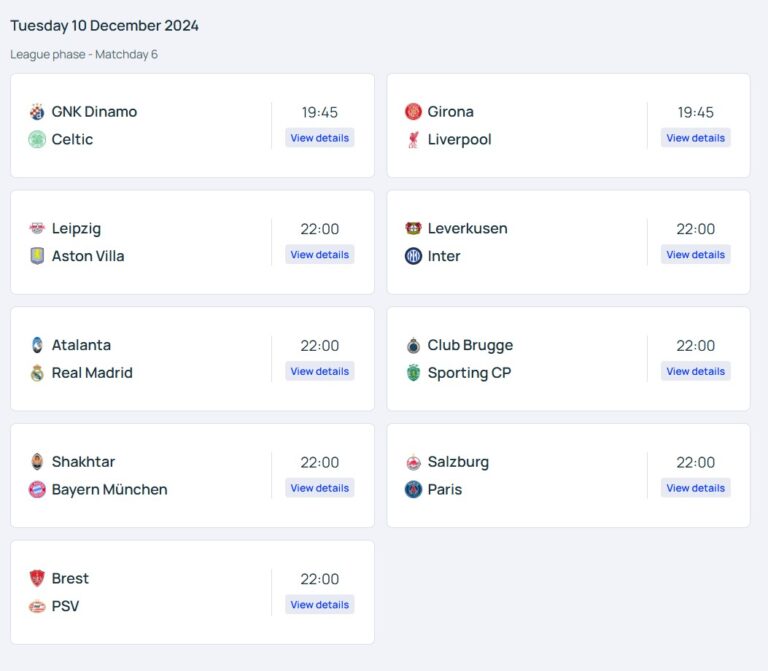The image size is (768, 671).
Task: Click the League phase Matchday 6 label
Action: pos(84,54)
